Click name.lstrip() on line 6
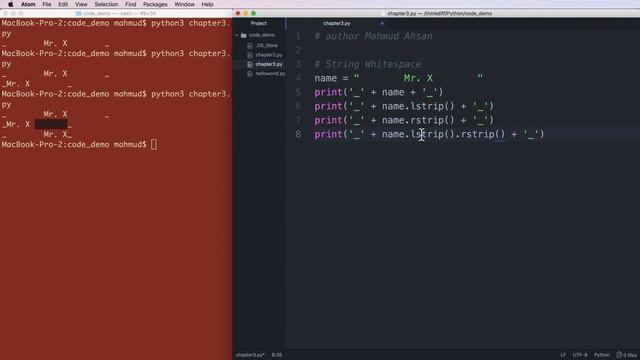 click(x=418, y=106)
